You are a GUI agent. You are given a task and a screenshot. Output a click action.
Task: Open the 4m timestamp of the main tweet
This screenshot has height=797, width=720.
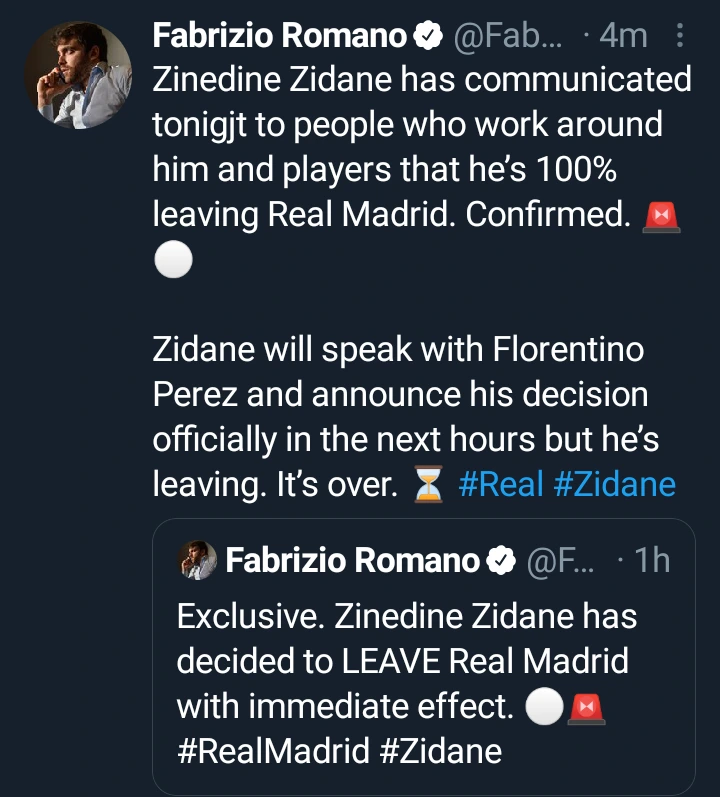pyautogui.click(x=623, y=37)
